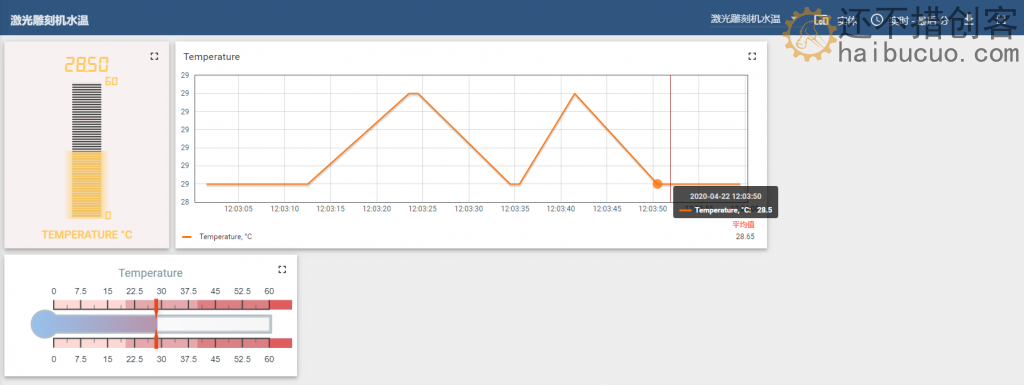Click the Temperature chart title

[212, 57]
